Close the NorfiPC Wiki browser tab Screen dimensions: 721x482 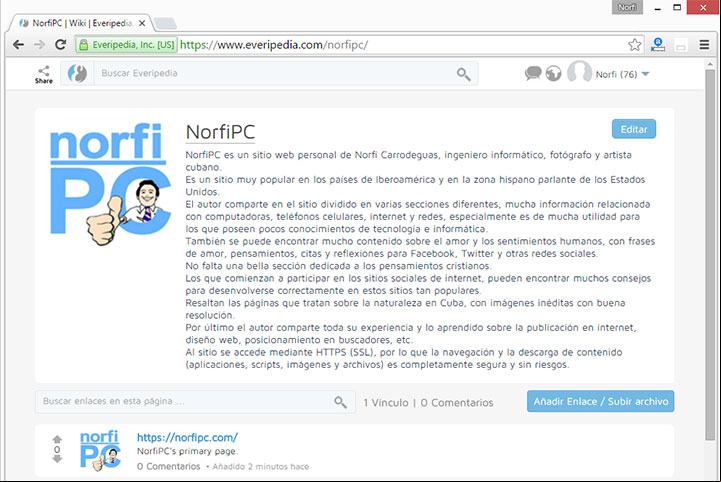(x=142, y=23)
